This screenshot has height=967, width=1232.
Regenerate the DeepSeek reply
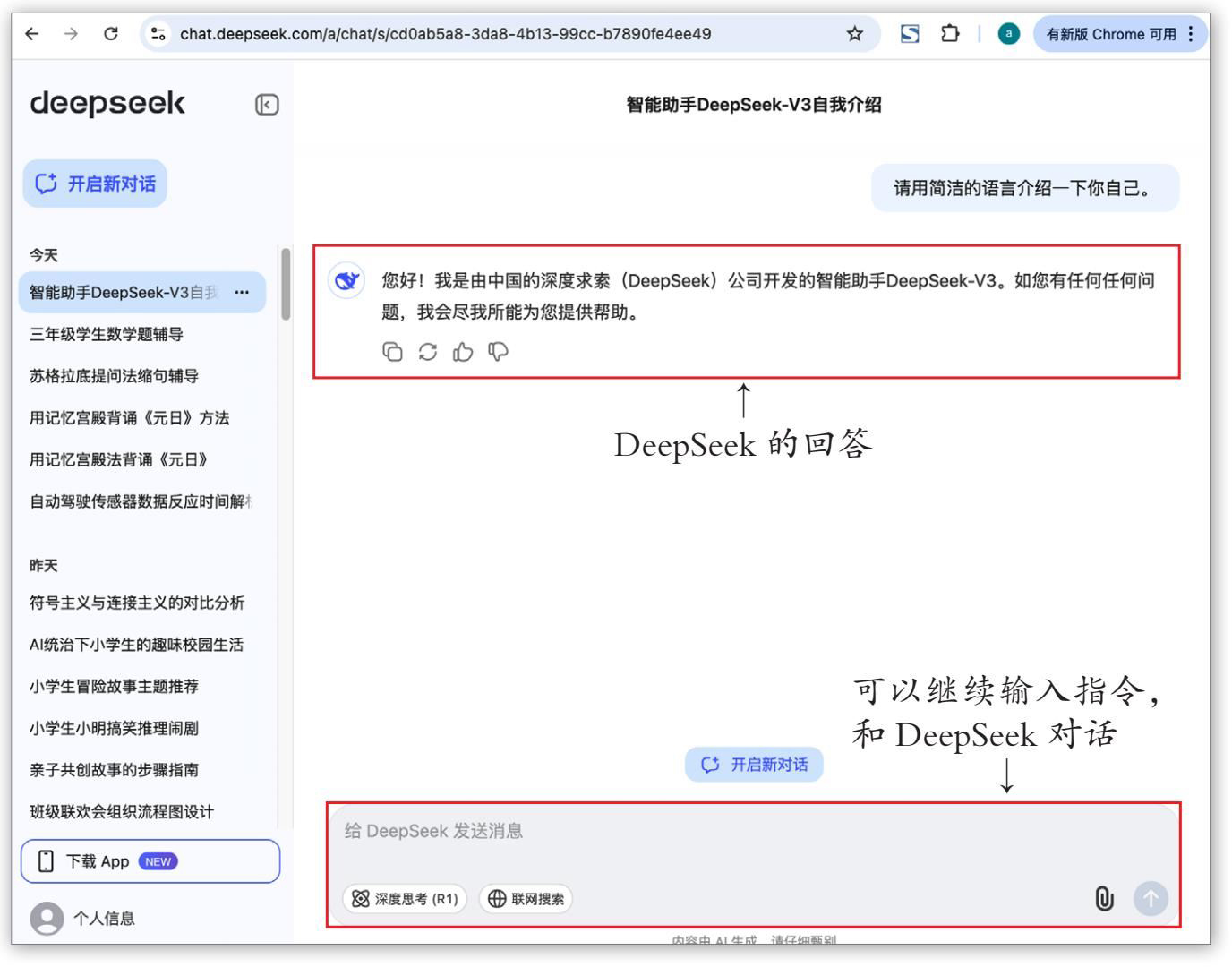pos(428,352)
